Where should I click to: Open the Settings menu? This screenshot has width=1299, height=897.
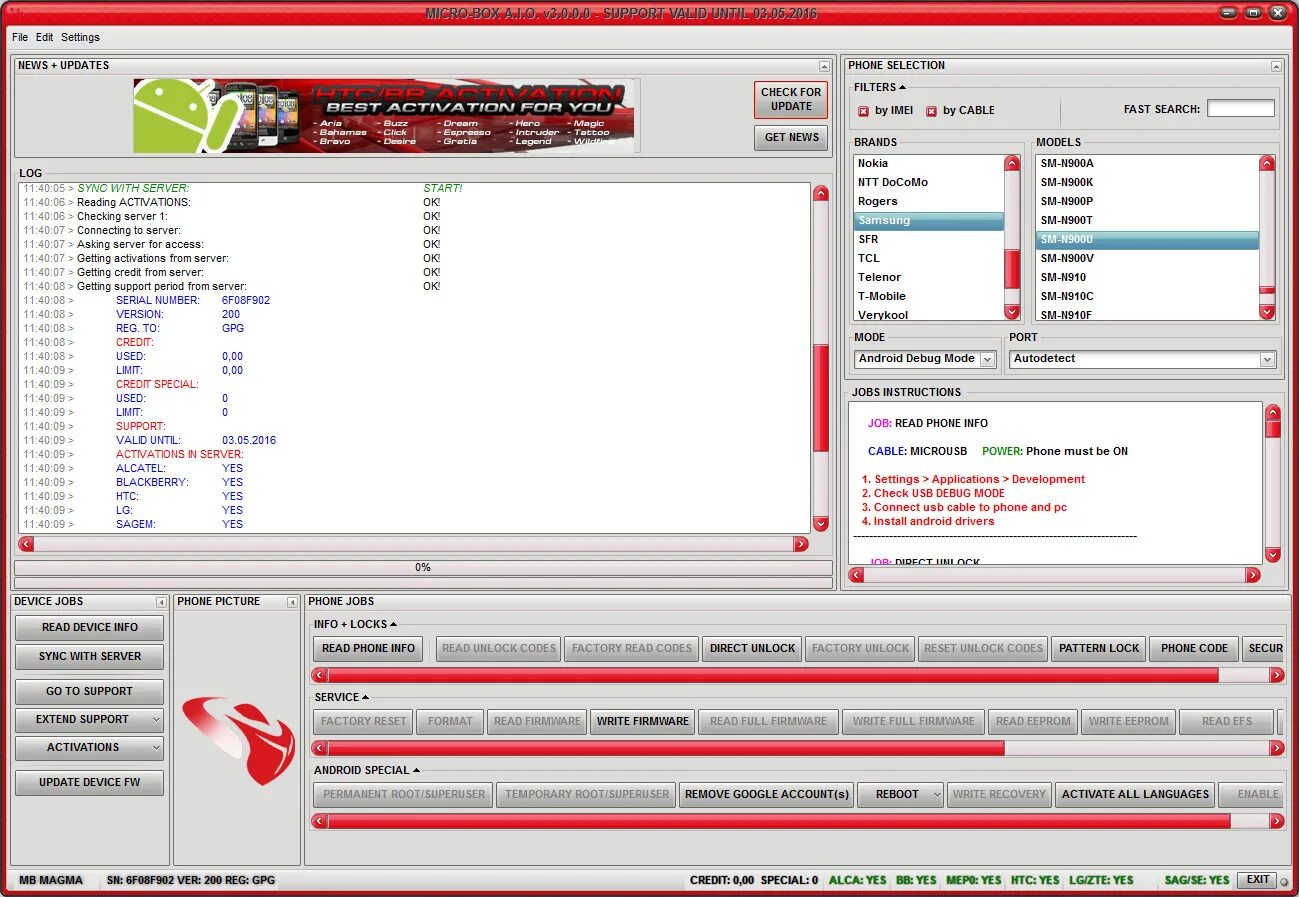80,37
